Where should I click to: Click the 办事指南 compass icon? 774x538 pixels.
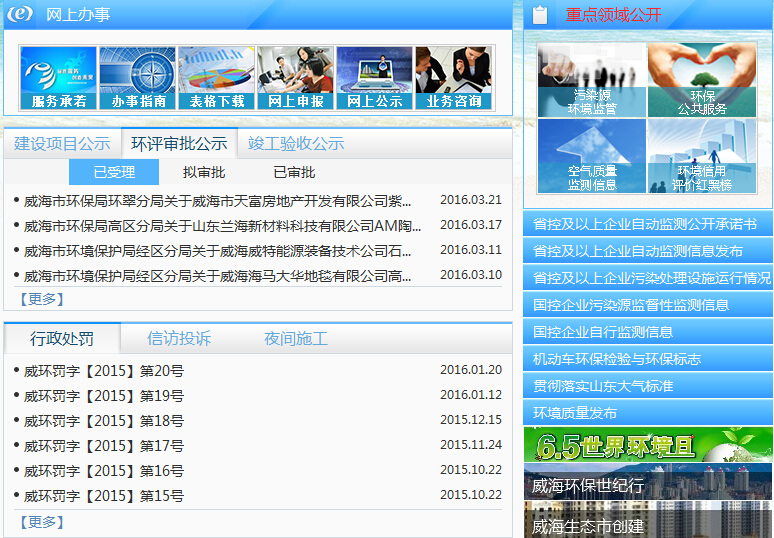click(x=138, y=78)
